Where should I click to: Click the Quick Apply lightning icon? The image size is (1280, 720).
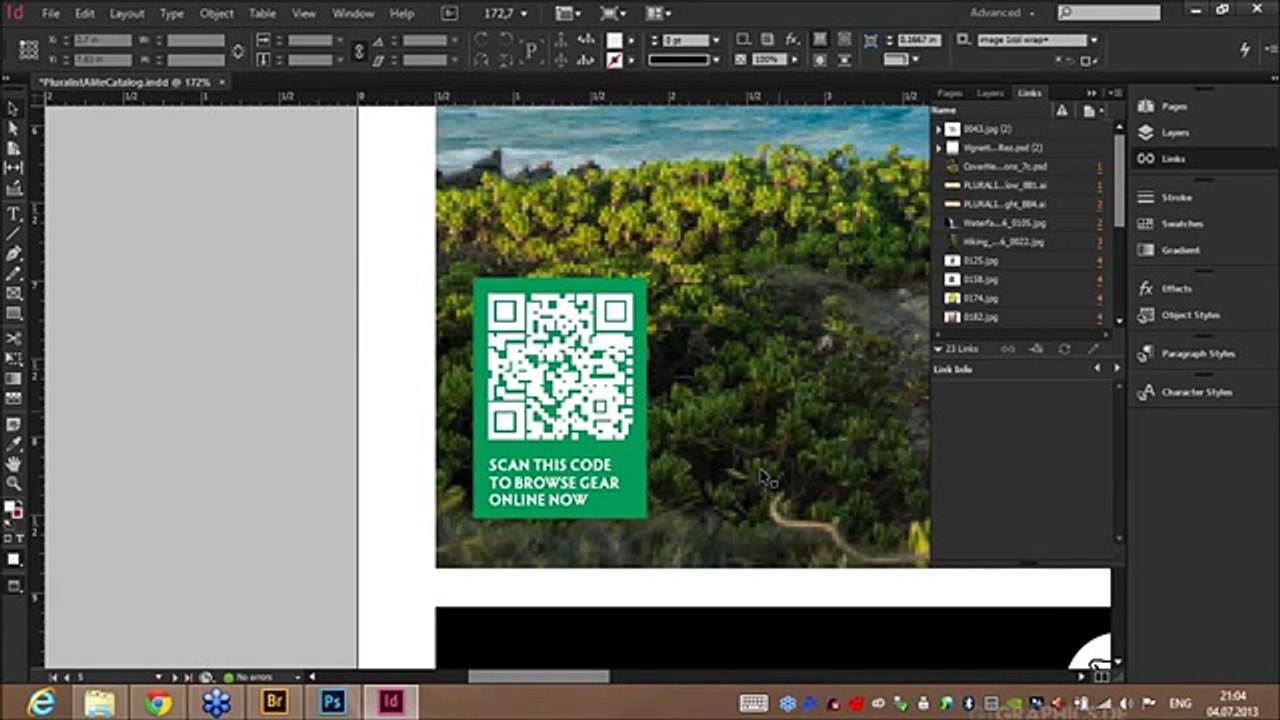(1245, 48)
